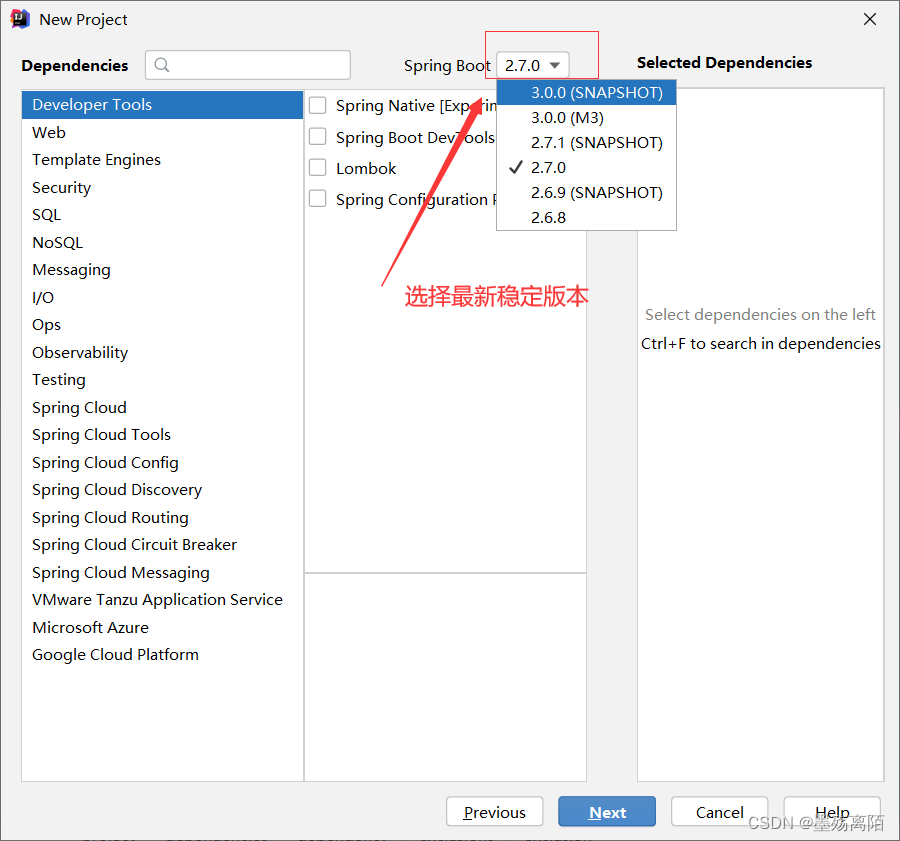Open the Observability category

(x=162, y=352)
